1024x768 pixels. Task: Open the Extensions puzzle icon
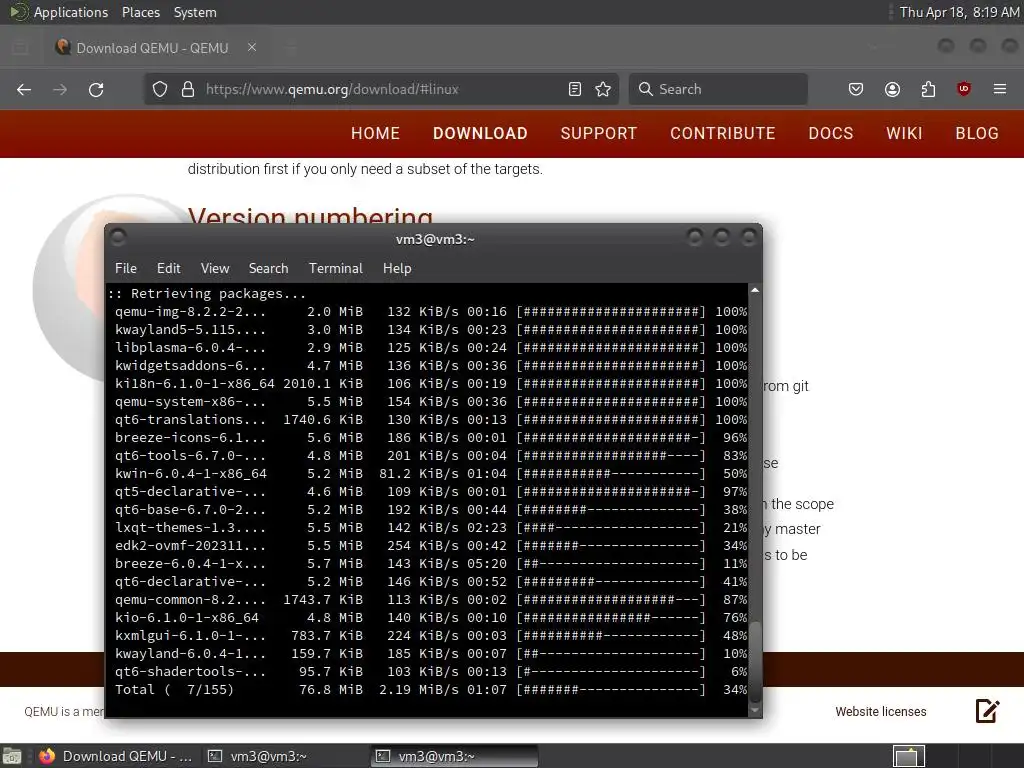tap(928, 89)
